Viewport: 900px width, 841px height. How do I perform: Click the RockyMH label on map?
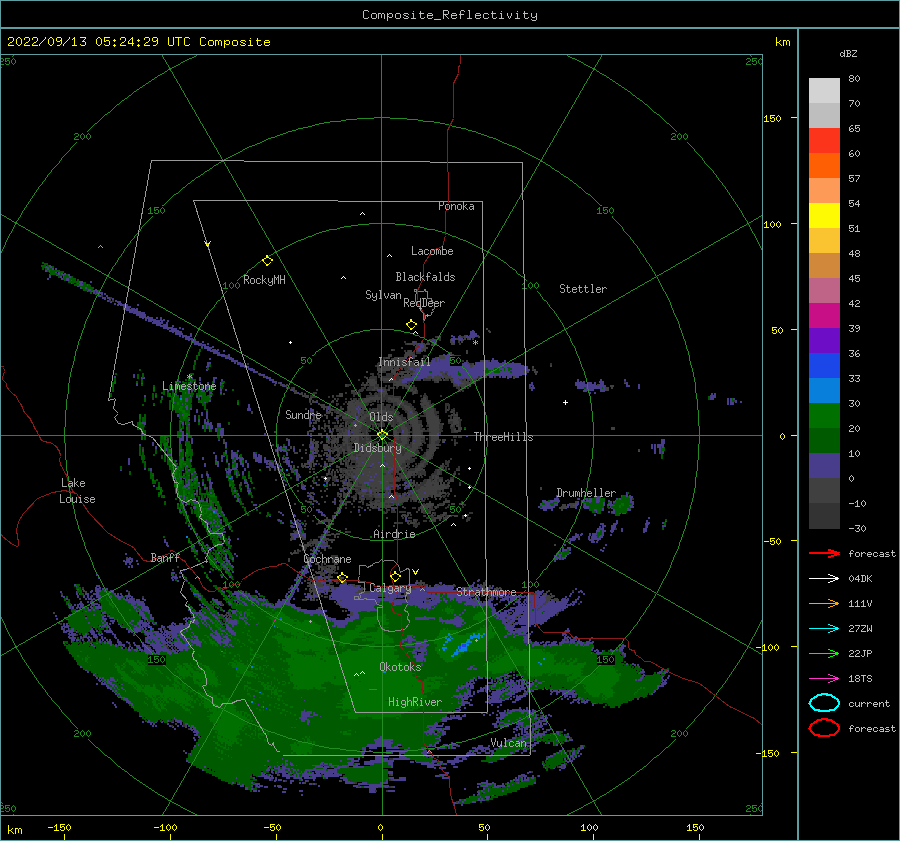tap(264, 280)
